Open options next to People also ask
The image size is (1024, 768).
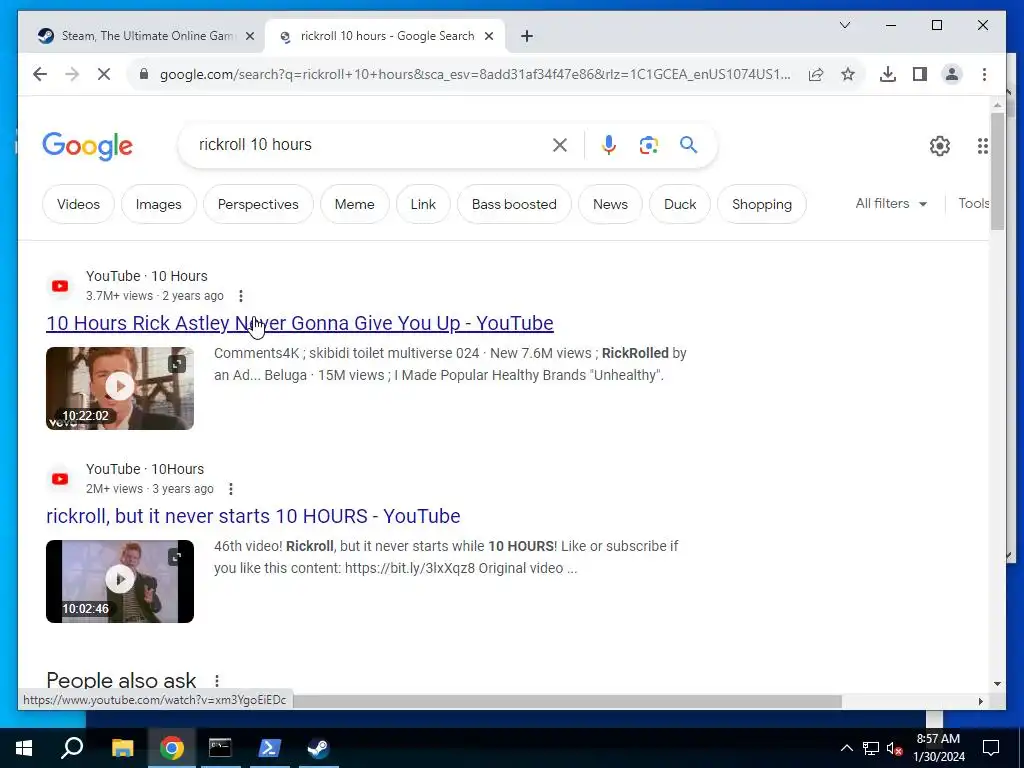click(x=216, y=680)
